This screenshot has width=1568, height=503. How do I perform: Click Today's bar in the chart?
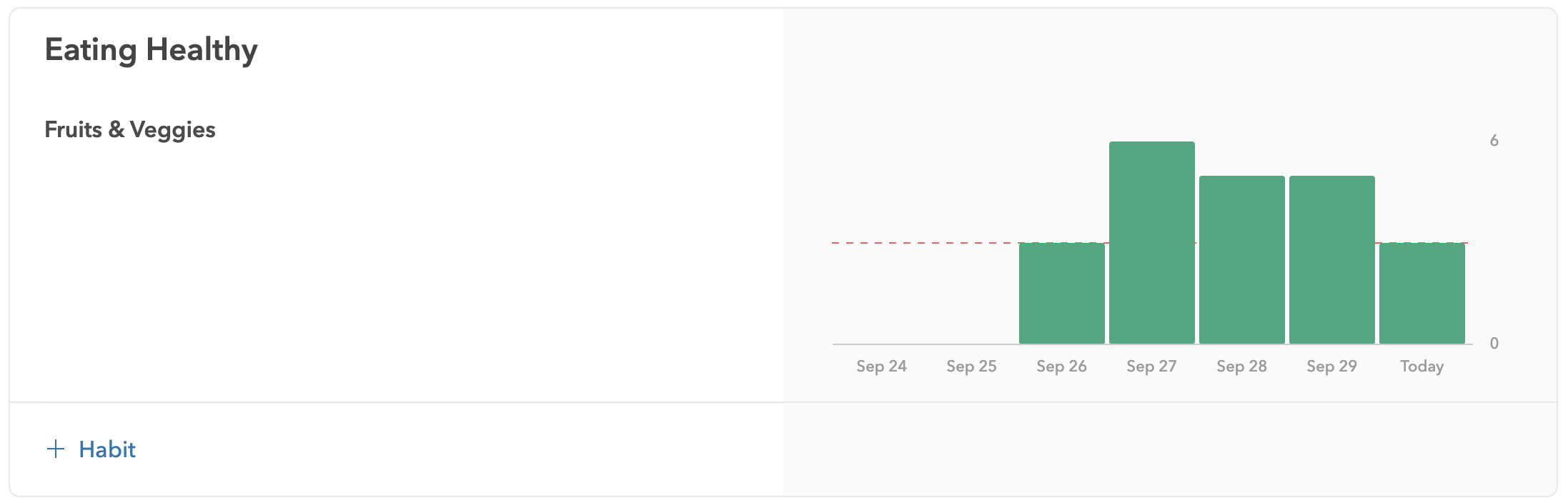pyautogui.click(x=1422, y=293)
